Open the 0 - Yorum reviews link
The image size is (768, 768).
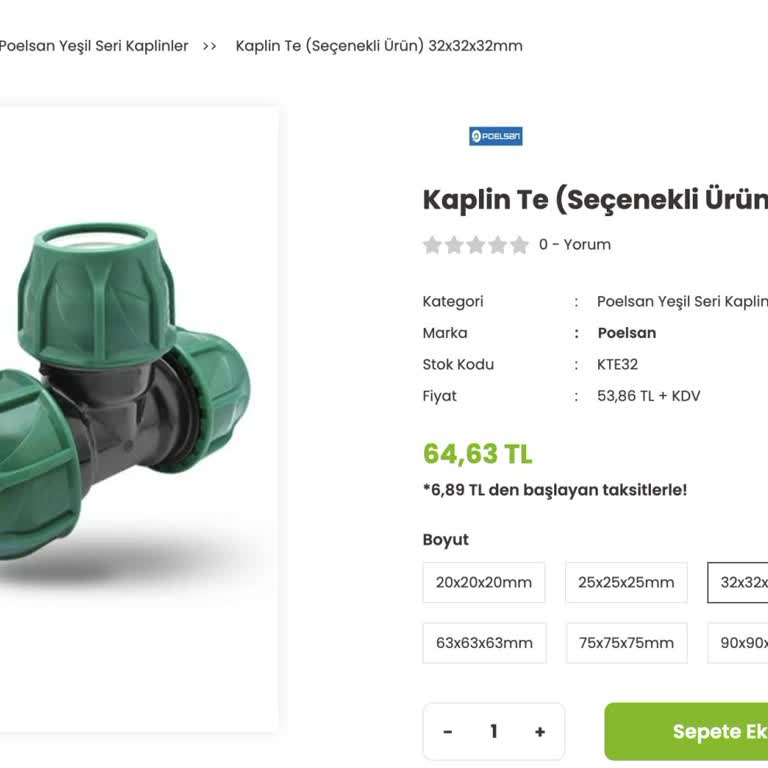coord(574,245)
